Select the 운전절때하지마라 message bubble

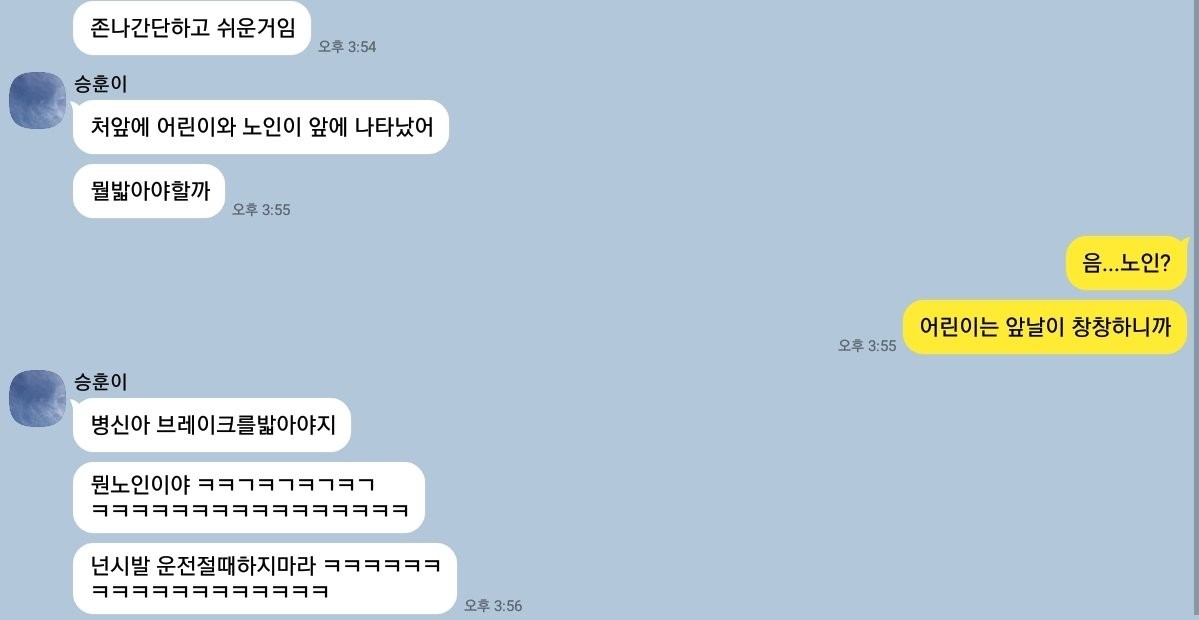(265, 579)
